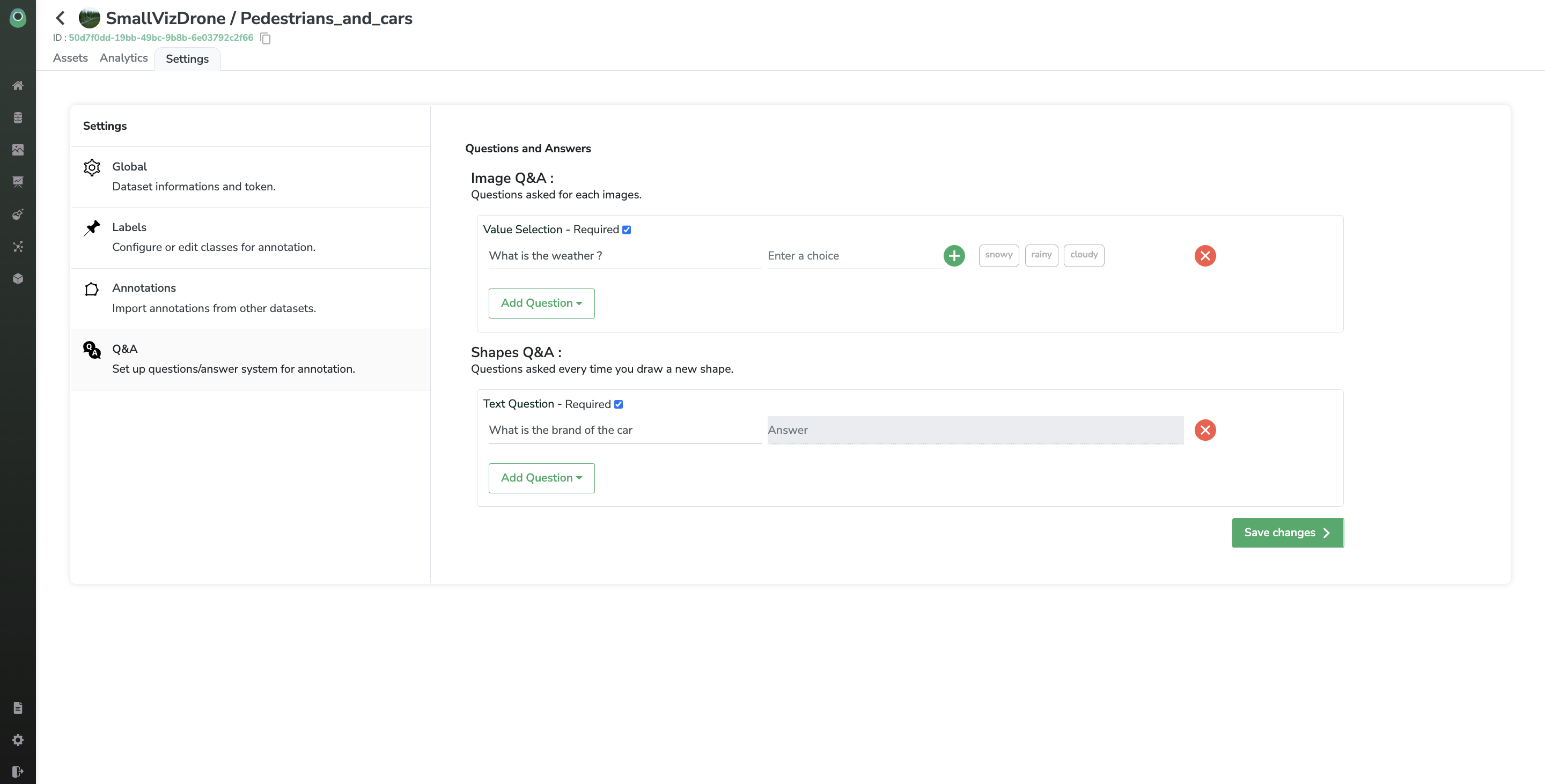The image size is (1545, 784).
Task: Open the datalake database icon
Action: [x=18, y=117]
